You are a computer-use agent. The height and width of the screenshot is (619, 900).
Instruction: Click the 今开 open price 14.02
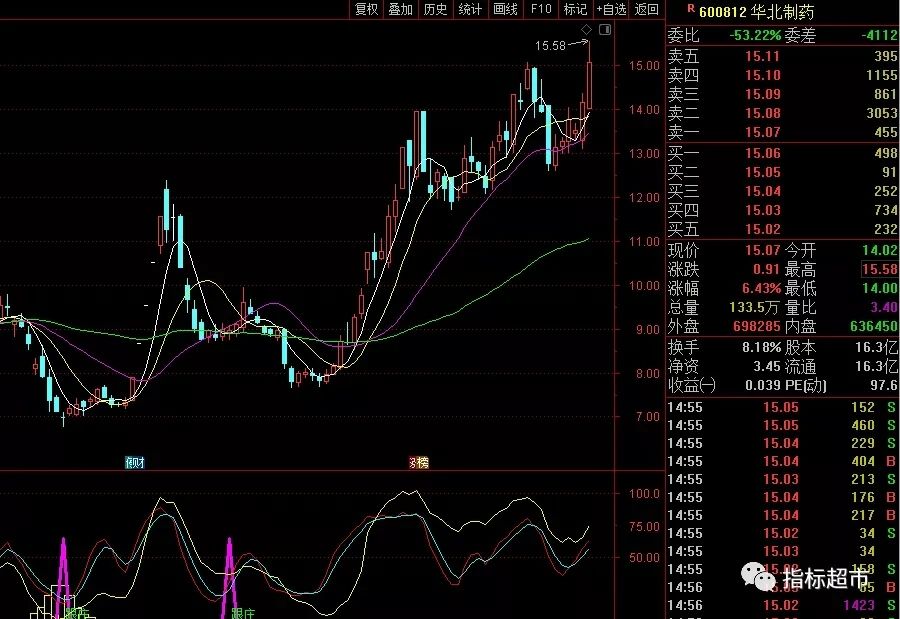click(879, 250)
